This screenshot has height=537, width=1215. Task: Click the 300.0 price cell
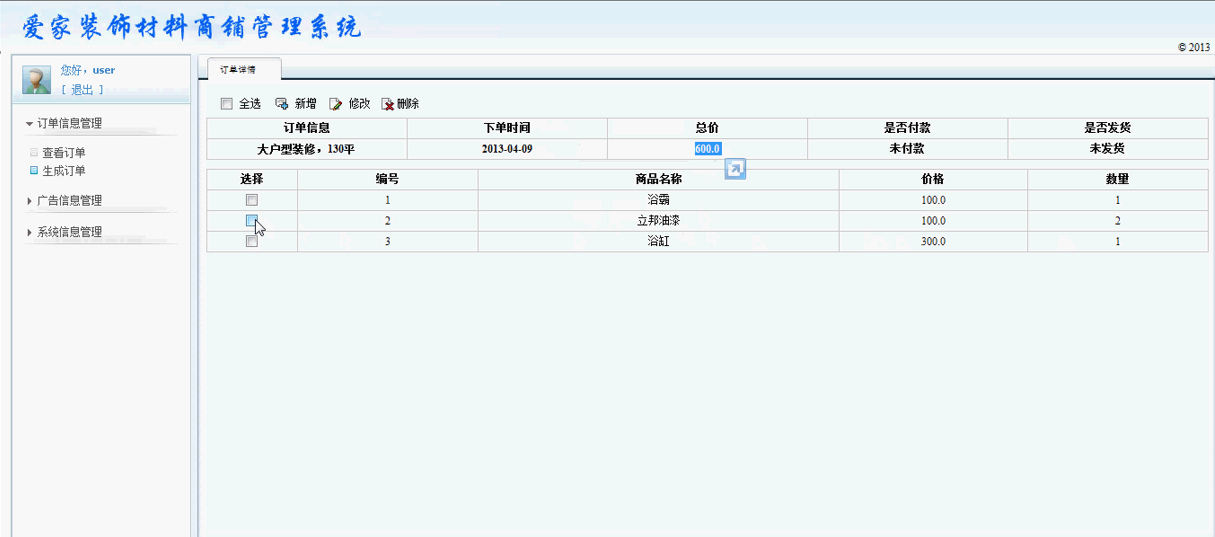(933, 241)
